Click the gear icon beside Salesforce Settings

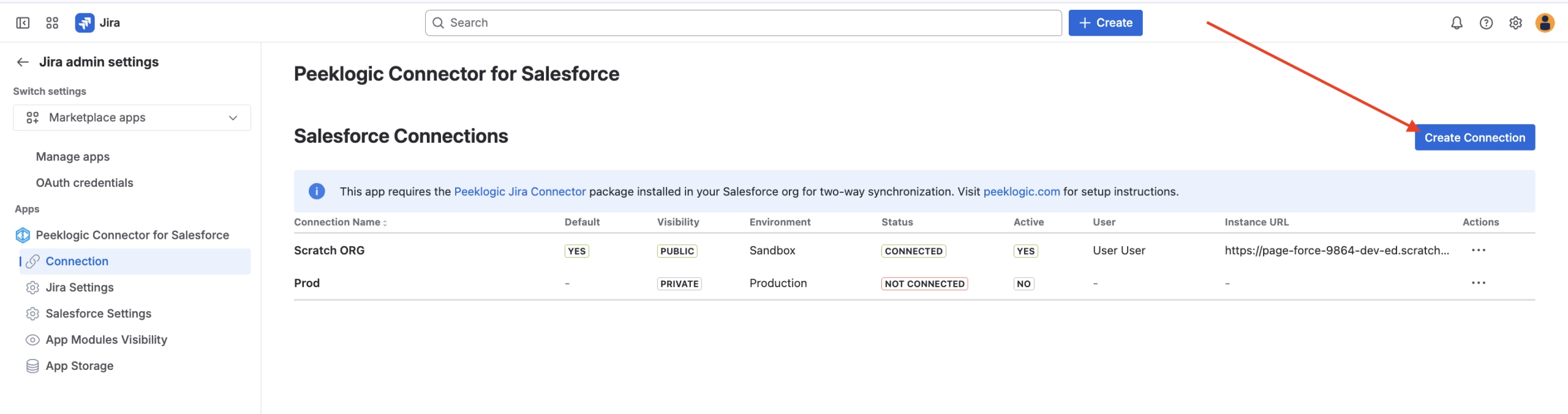tap(33, 314)
